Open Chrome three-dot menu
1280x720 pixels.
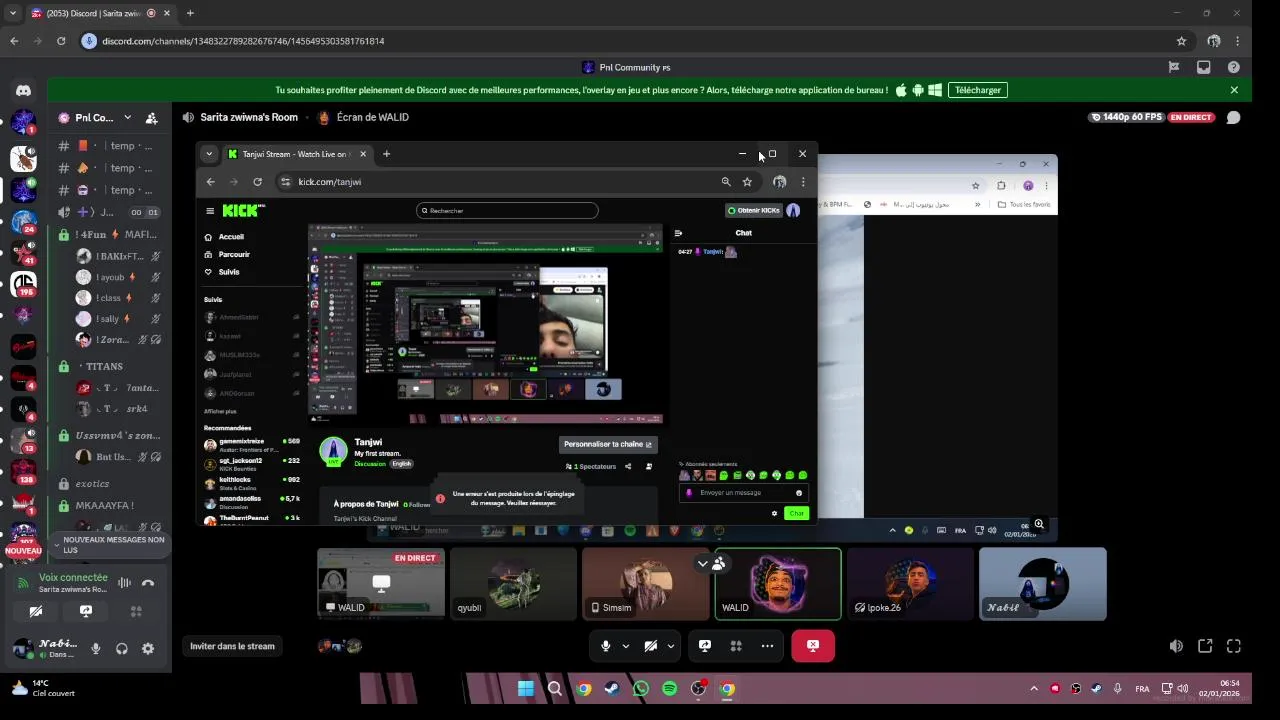point(1238,41)
